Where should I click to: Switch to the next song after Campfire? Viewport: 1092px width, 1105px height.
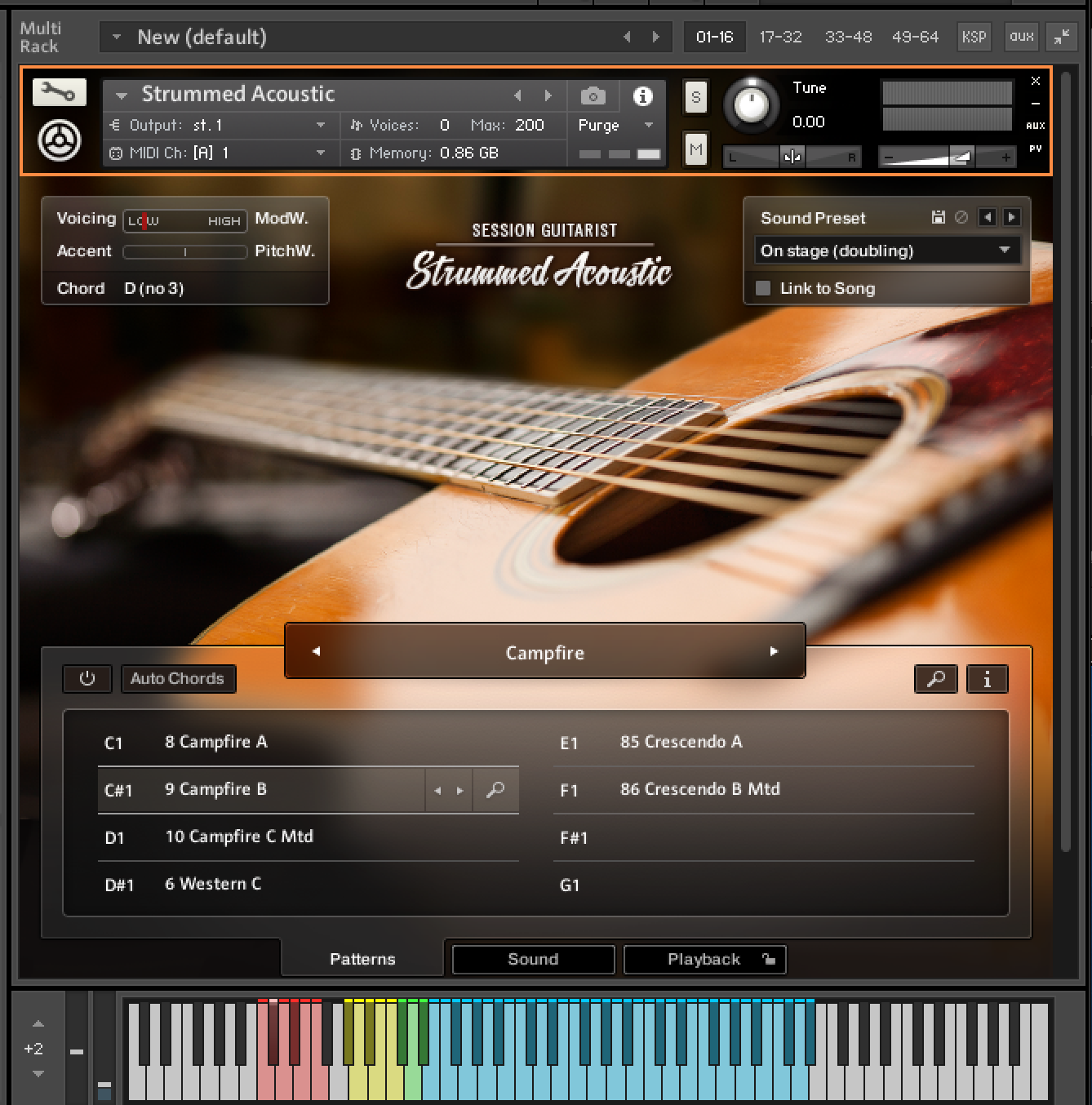pos(774,651)
